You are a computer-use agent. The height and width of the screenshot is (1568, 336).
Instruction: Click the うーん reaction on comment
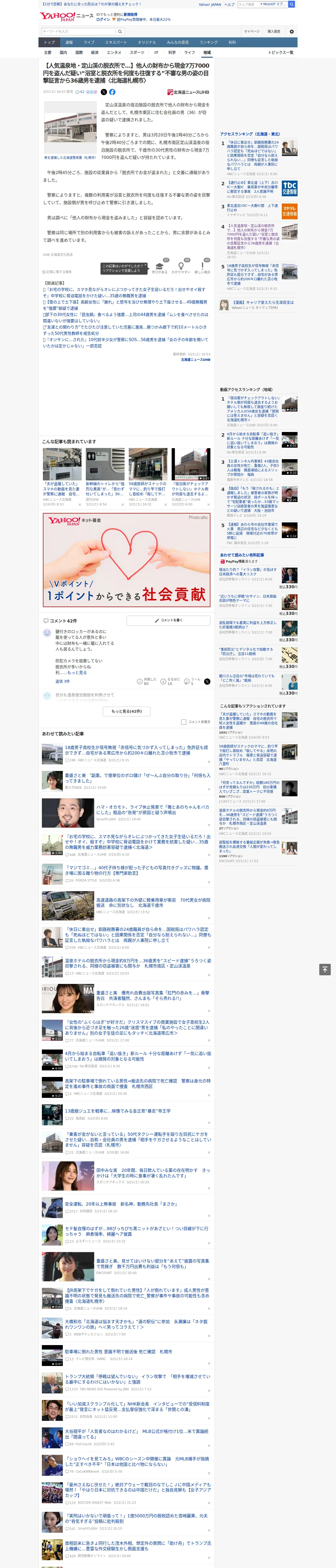click(x=193, y=682)
